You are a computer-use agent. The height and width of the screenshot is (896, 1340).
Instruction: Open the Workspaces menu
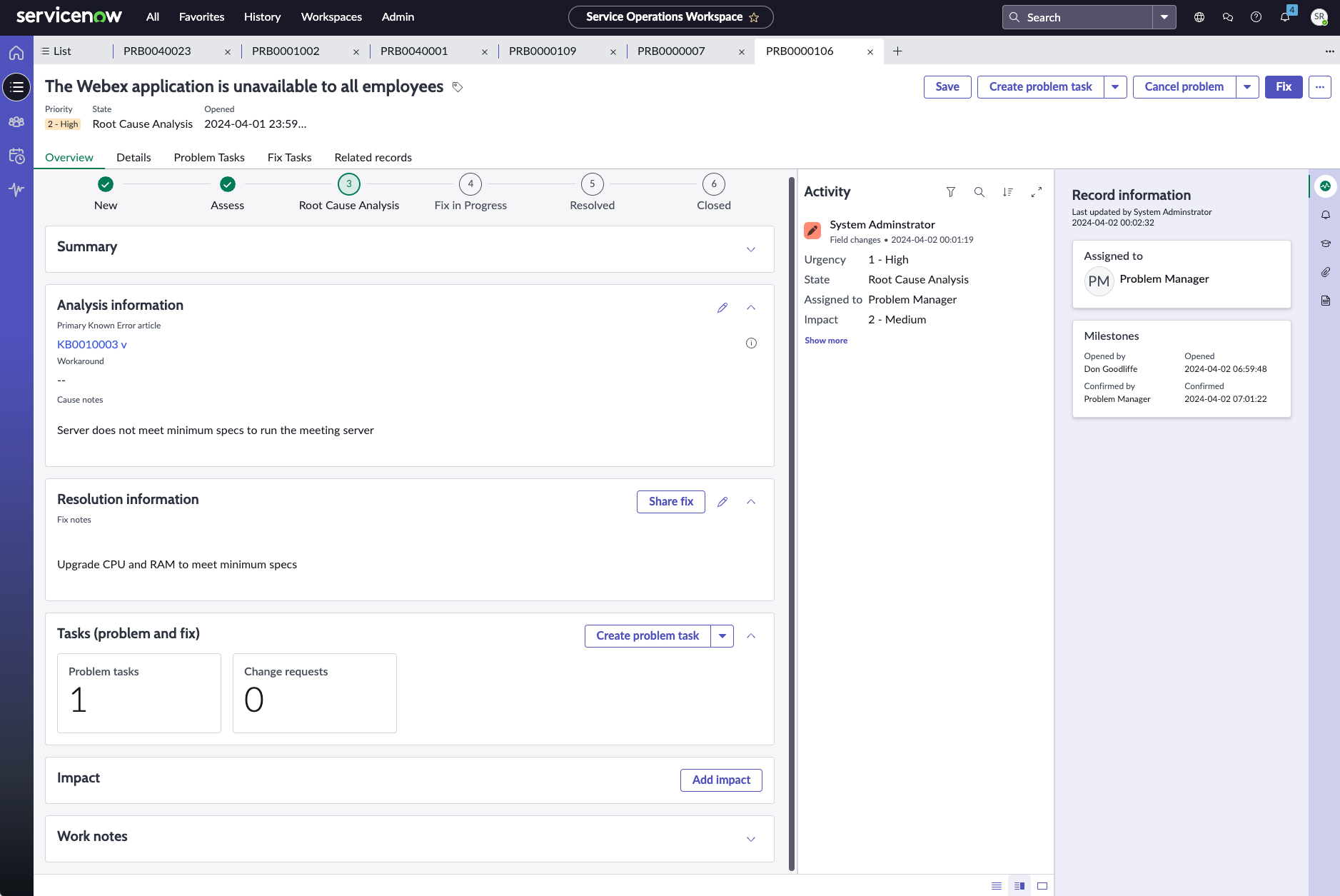point(331,17)
